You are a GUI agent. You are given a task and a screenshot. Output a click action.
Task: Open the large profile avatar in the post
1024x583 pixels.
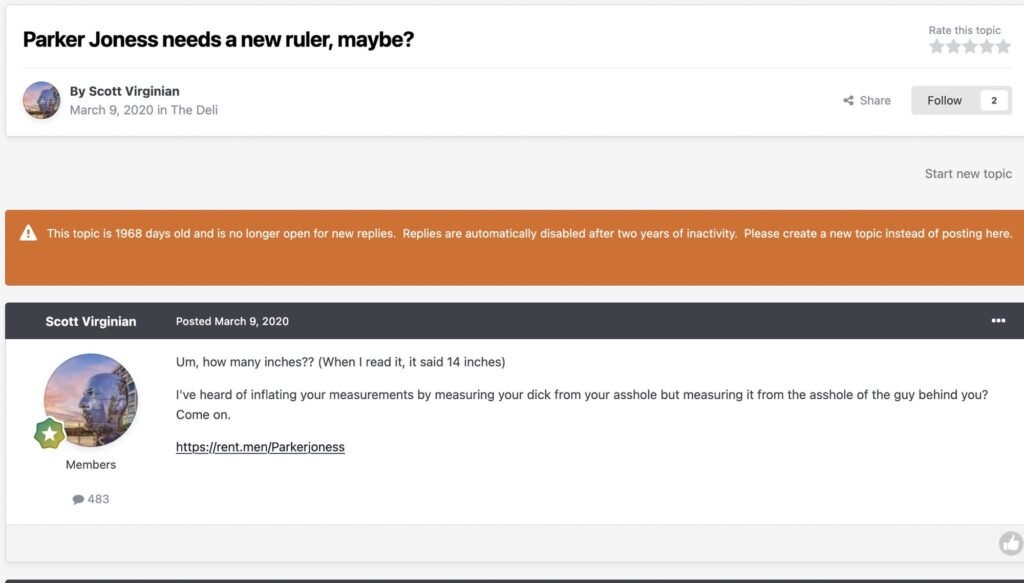[90, 400]
